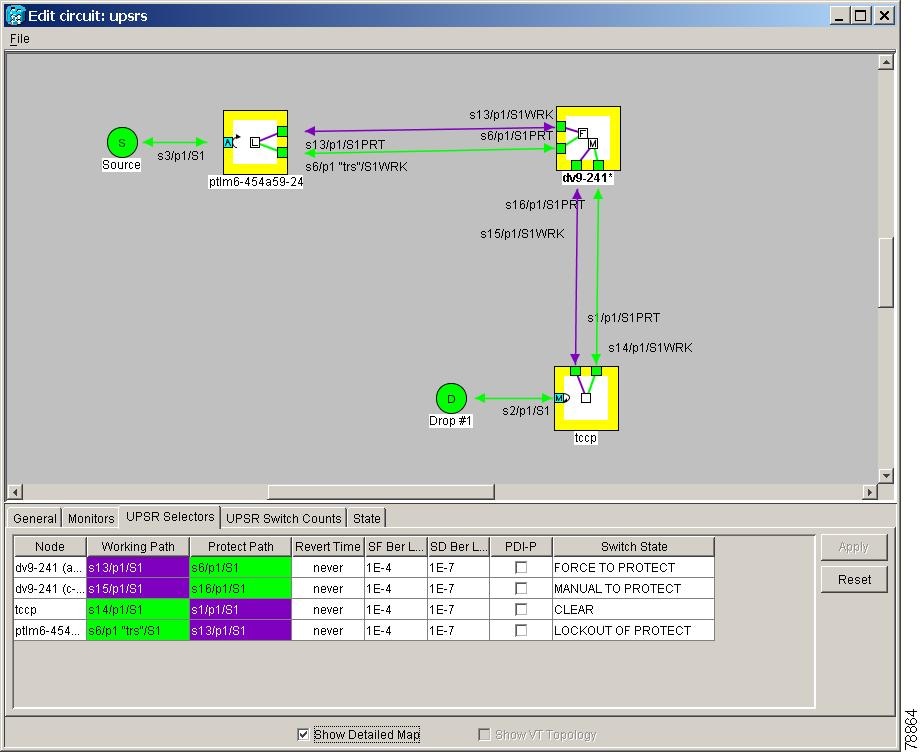Open SF Ber Level cell for tccp row
The height and width of the screenshot is (752, 921).
click(396, 610)
